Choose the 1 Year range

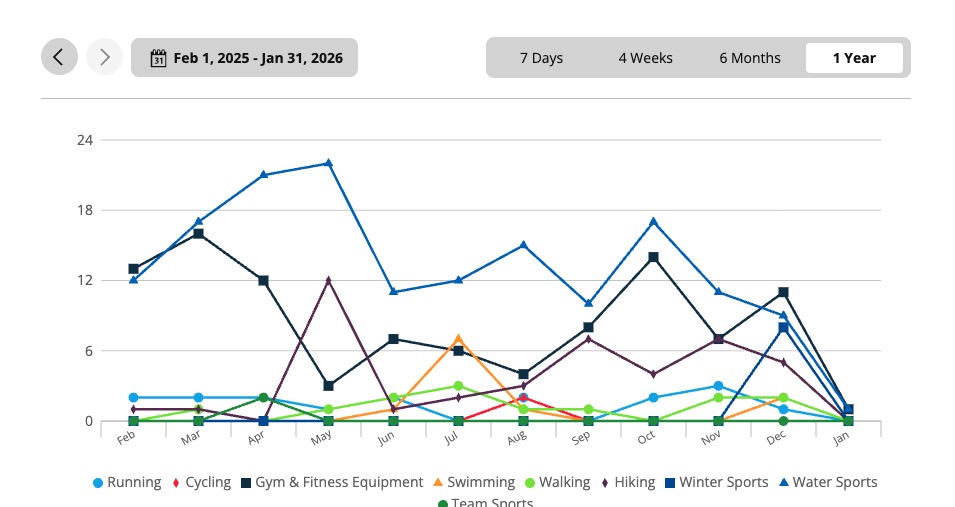pyautogui.click(x=854, y=58)
